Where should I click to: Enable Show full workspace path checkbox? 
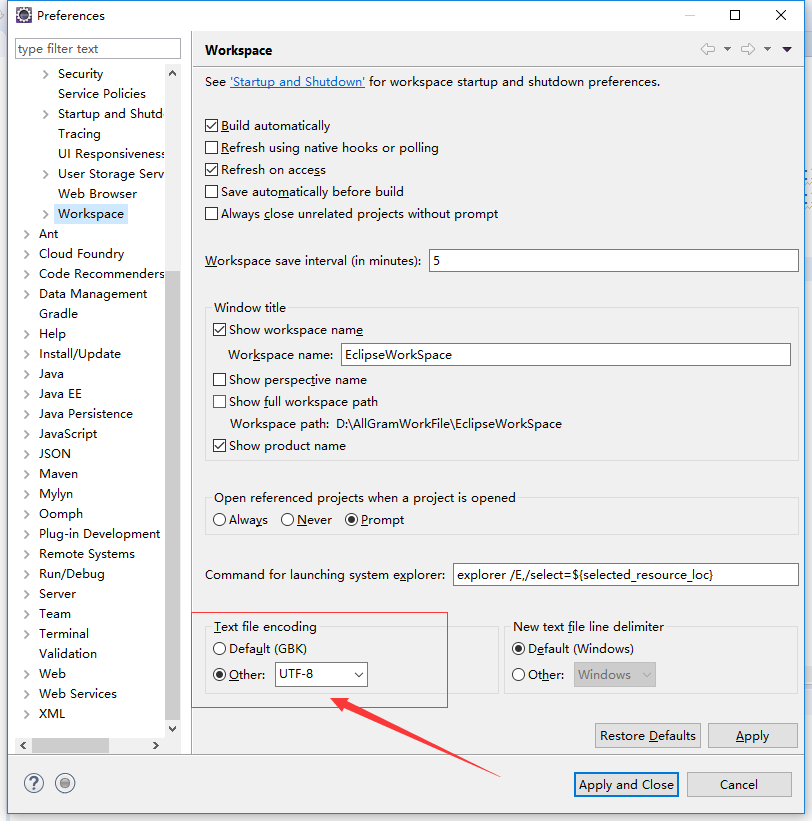[219, 402]
